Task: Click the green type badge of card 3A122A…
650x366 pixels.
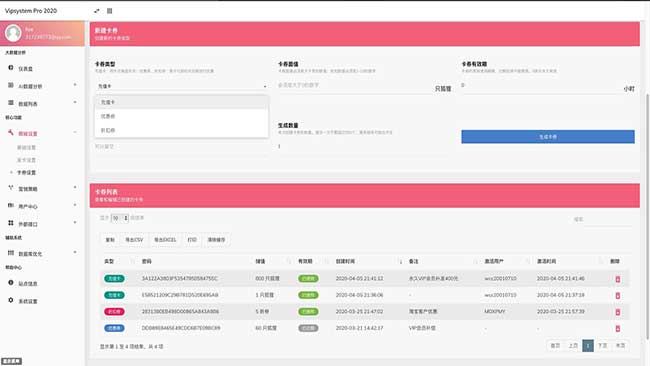Action: point(114,279)
